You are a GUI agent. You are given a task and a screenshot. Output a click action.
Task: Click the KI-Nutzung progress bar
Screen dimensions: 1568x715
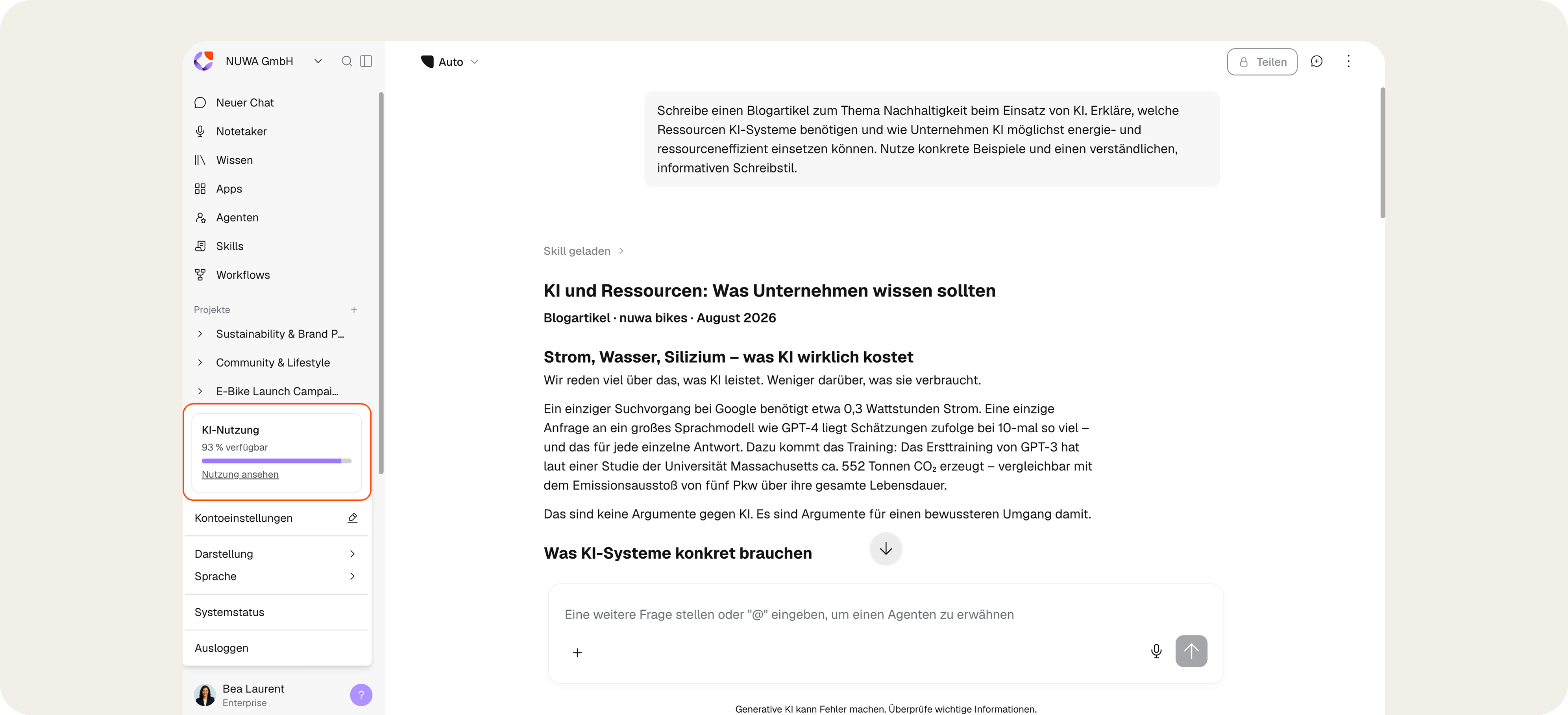click(276, 461)
